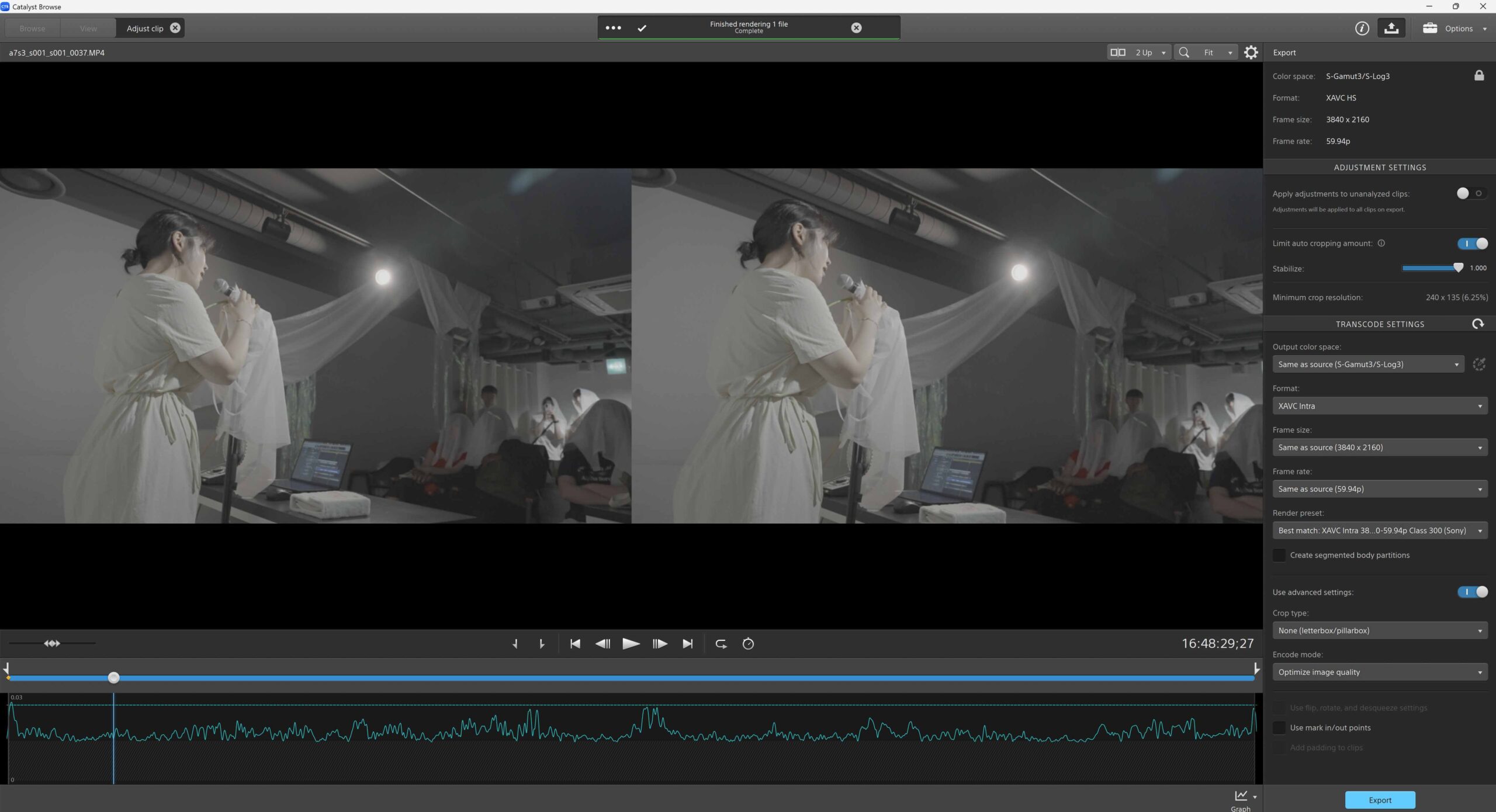Click the Stabilize value 1.000
1496x812 pixels.
tap(1478, 268)
